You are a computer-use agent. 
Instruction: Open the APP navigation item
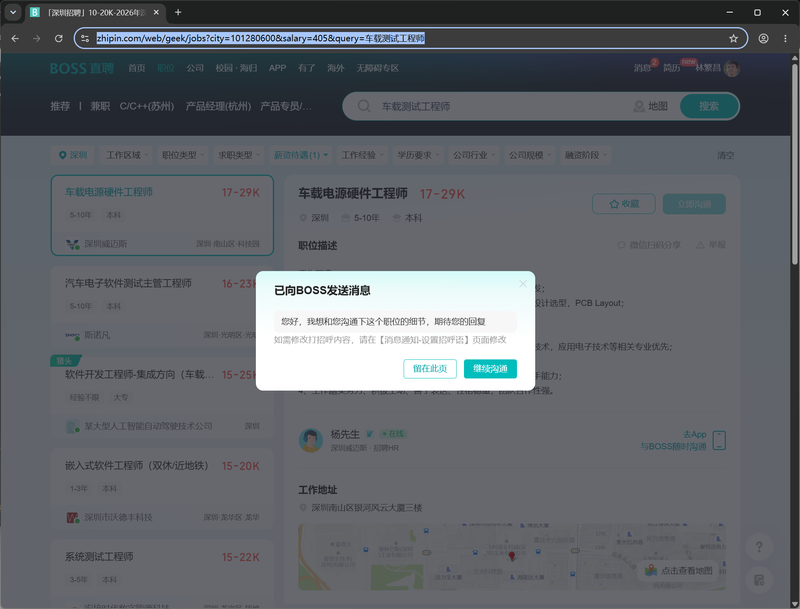(x=278, y=68)
